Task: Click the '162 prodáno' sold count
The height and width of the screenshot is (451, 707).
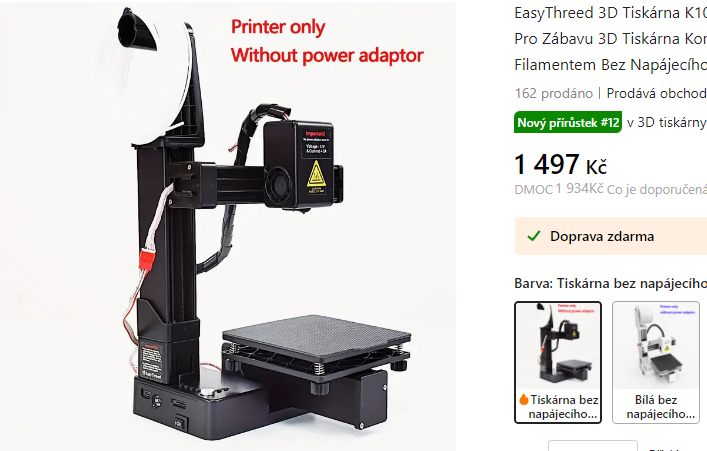Action: pyautogui.click(x=554, y=93)
